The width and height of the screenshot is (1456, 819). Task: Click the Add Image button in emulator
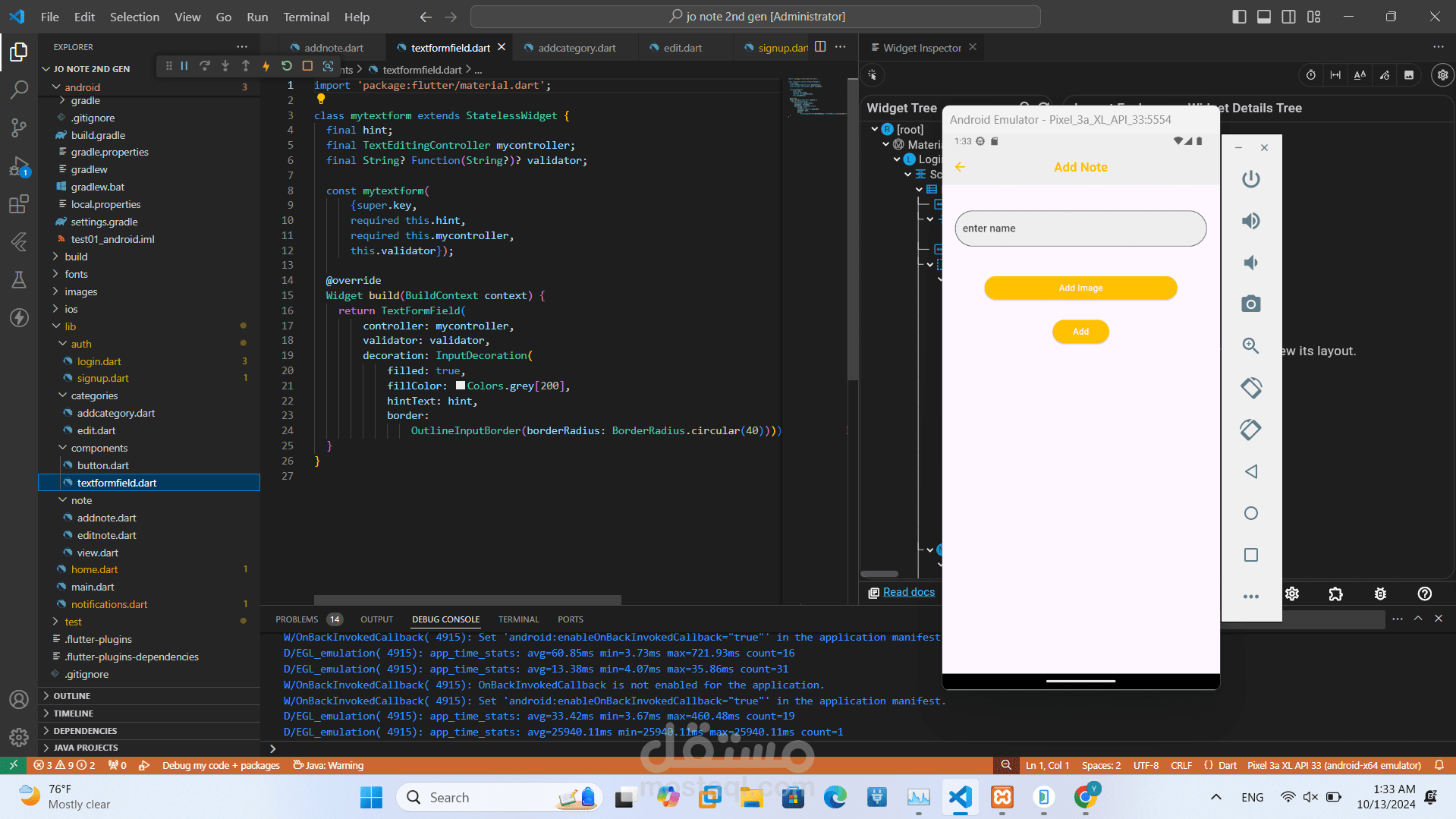tap(1080, 288)
